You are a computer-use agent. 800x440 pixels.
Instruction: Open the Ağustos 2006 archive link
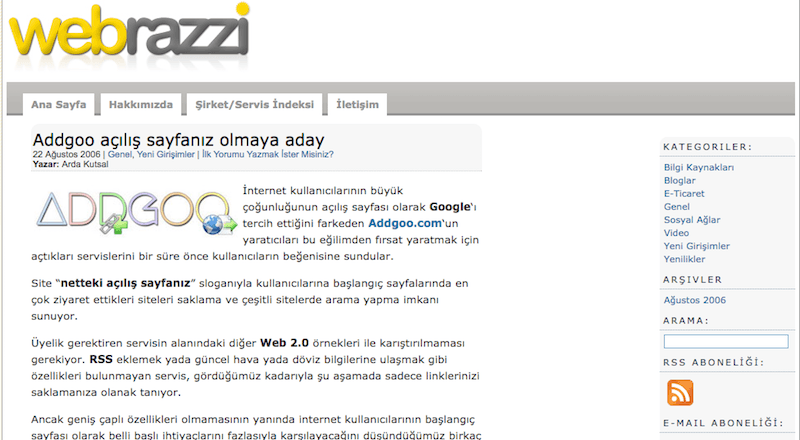tap(694, 300)
